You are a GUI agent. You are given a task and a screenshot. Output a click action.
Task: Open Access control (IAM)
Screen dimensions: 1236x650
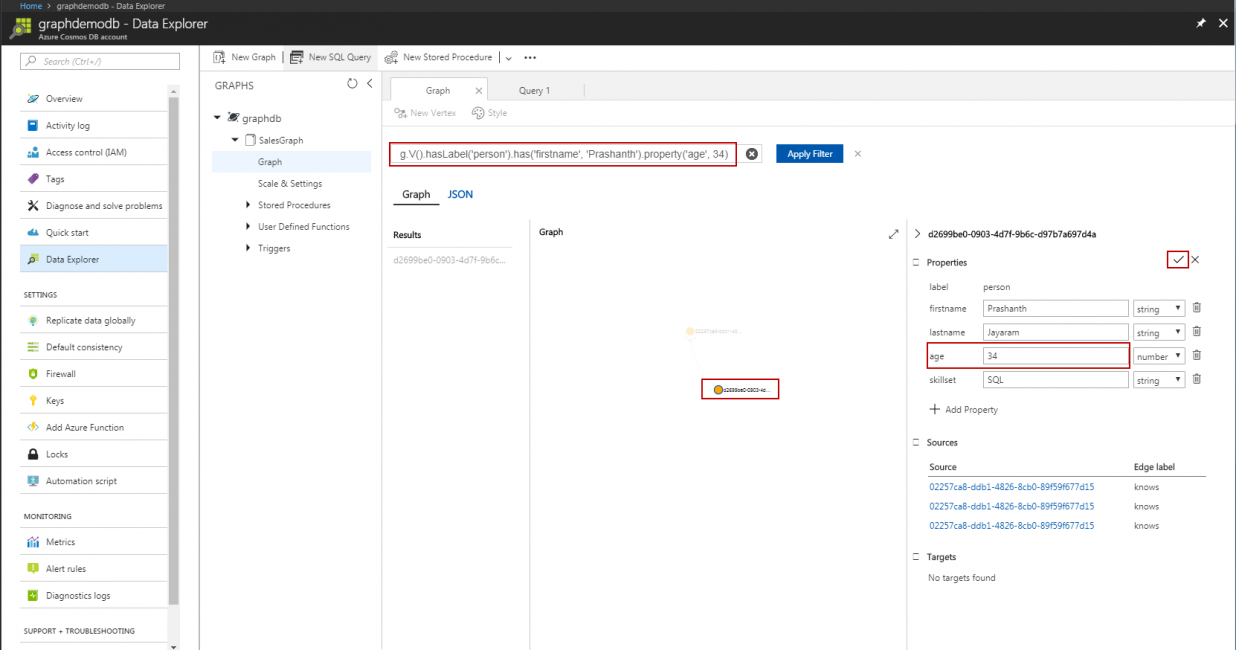(x=84, y=152)
